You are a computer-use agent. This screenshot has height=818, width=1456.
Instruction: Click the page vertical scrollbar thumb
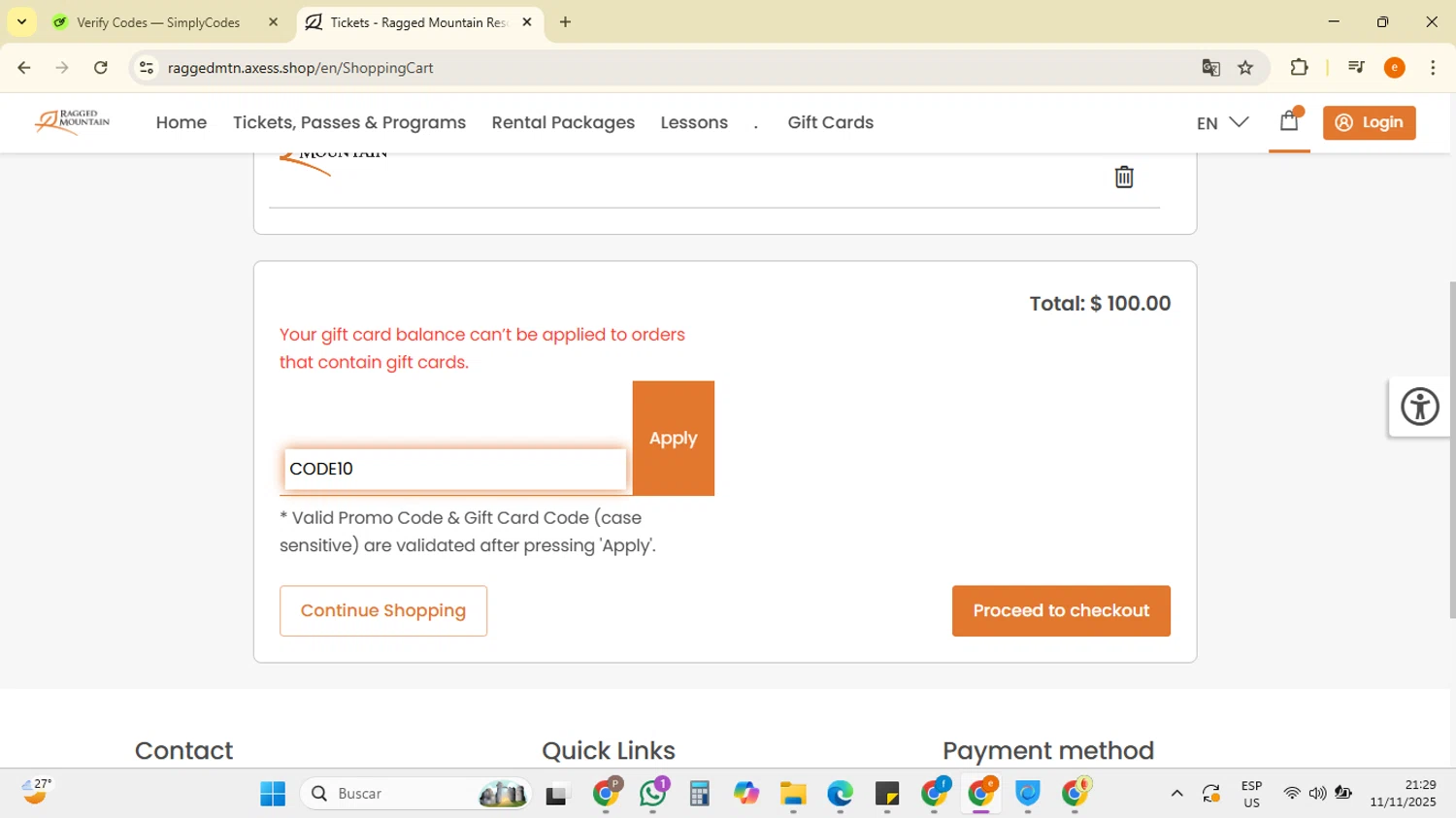pos(1452,449)
